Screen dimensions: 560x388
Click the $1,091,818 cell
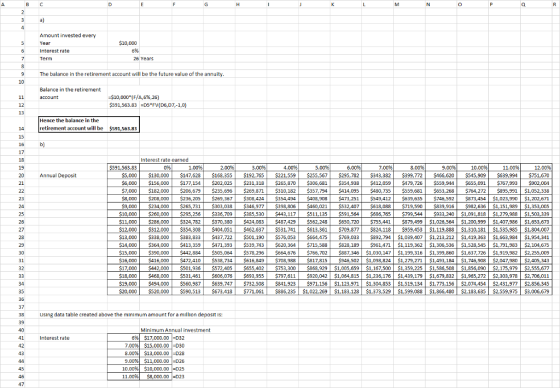point(473,214)
